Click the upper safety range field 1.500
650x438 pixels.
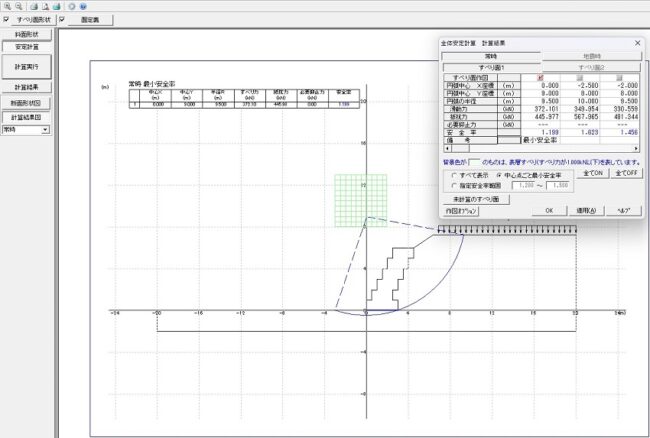(558, 185)
